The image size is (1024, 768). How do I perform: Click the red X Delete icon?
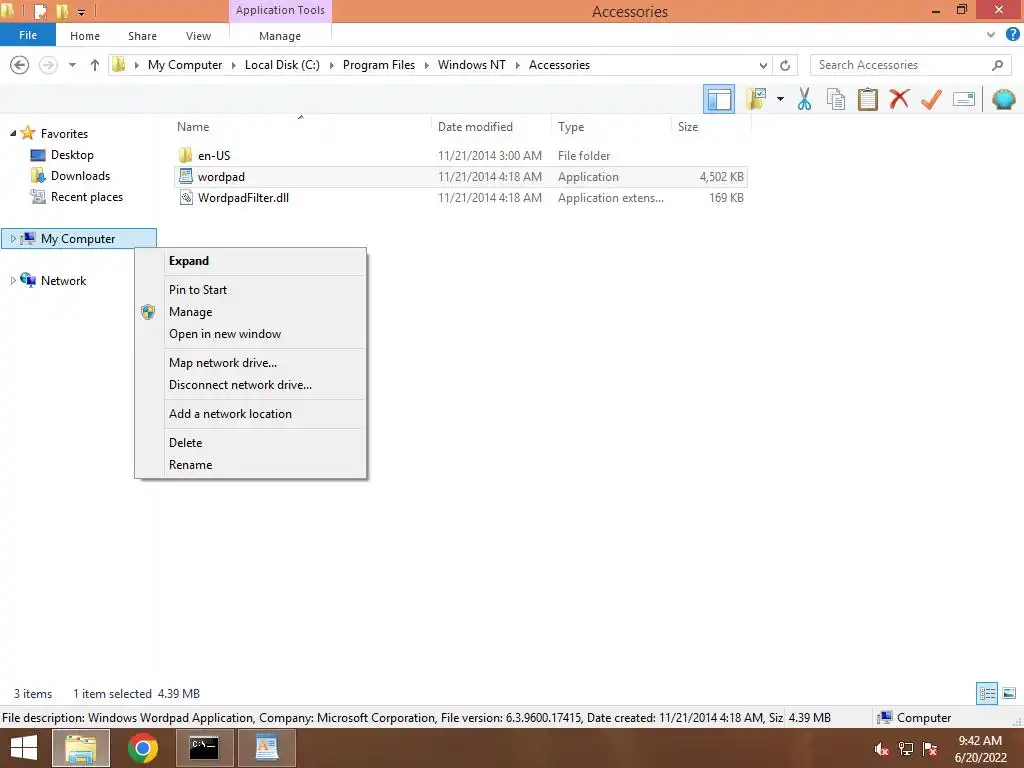pos(899,99)
